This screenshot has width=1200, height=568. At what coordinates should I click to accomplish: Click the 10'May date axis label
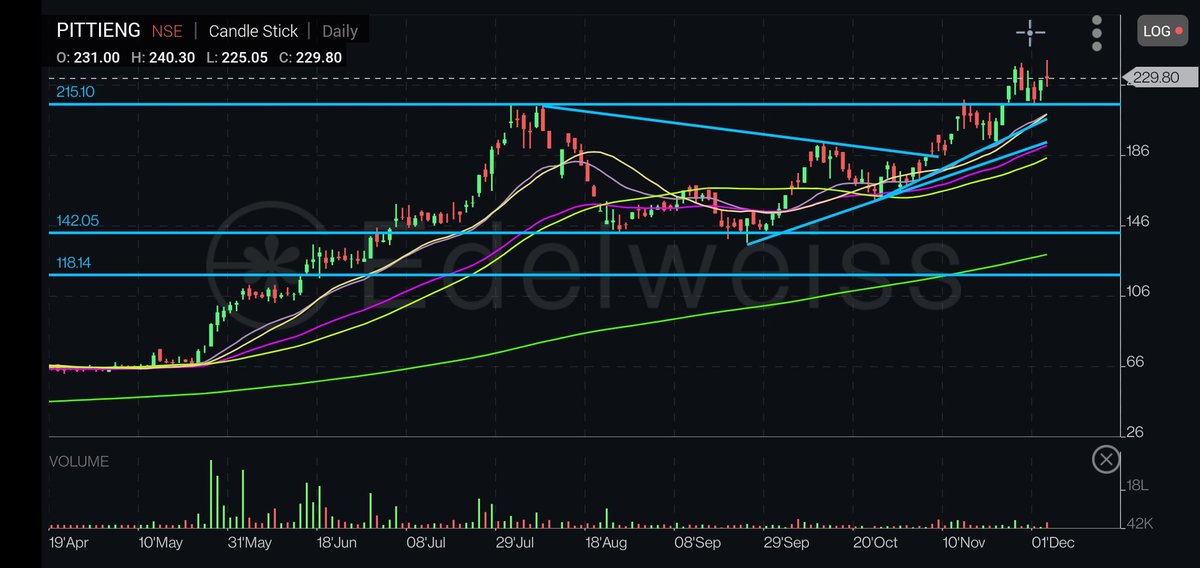tap(160, 543)
